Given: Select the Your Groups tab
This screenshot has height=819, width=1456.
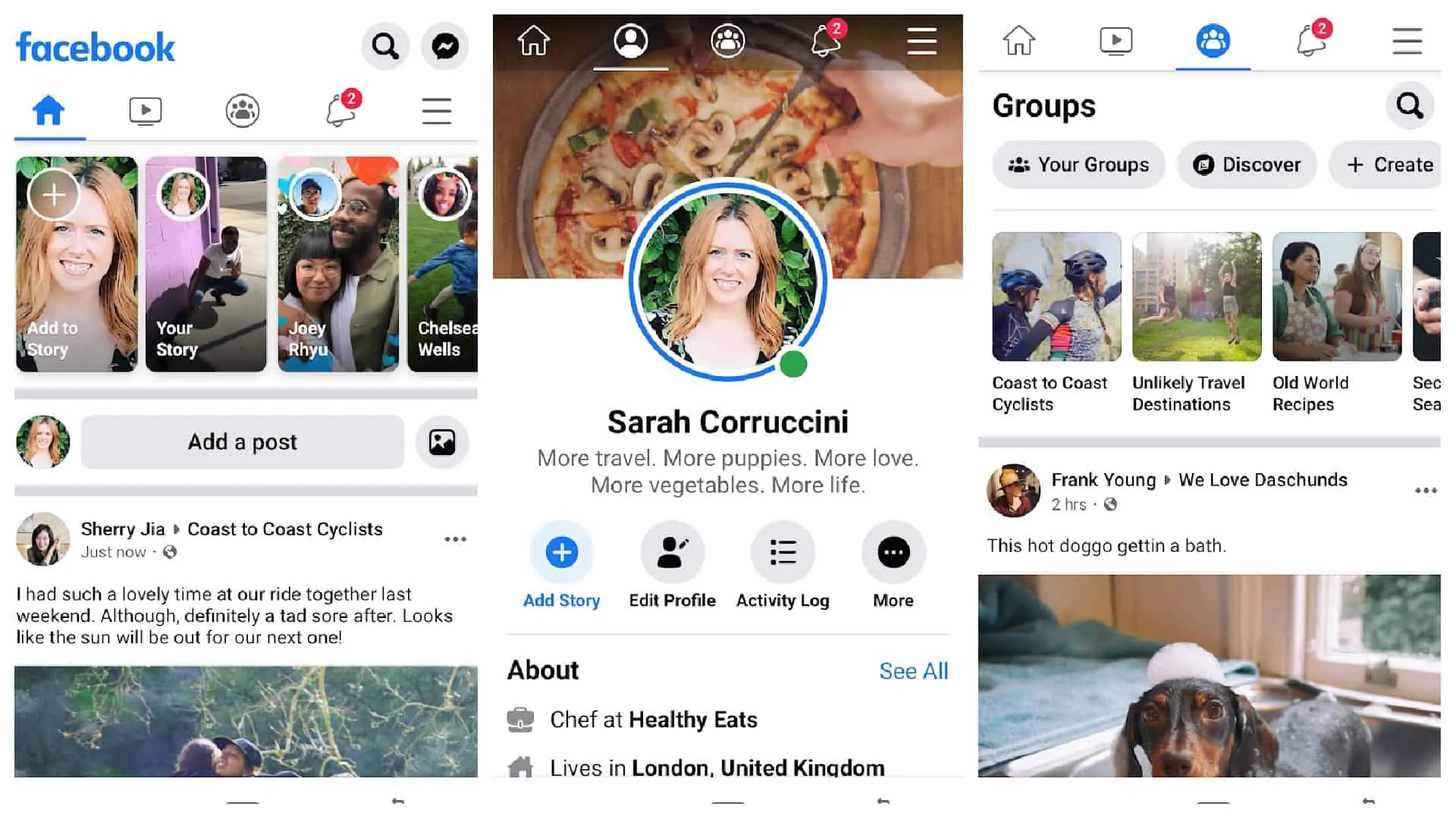Looking at the screenshot, I should pyautogui.click(x=1079, y=163).
